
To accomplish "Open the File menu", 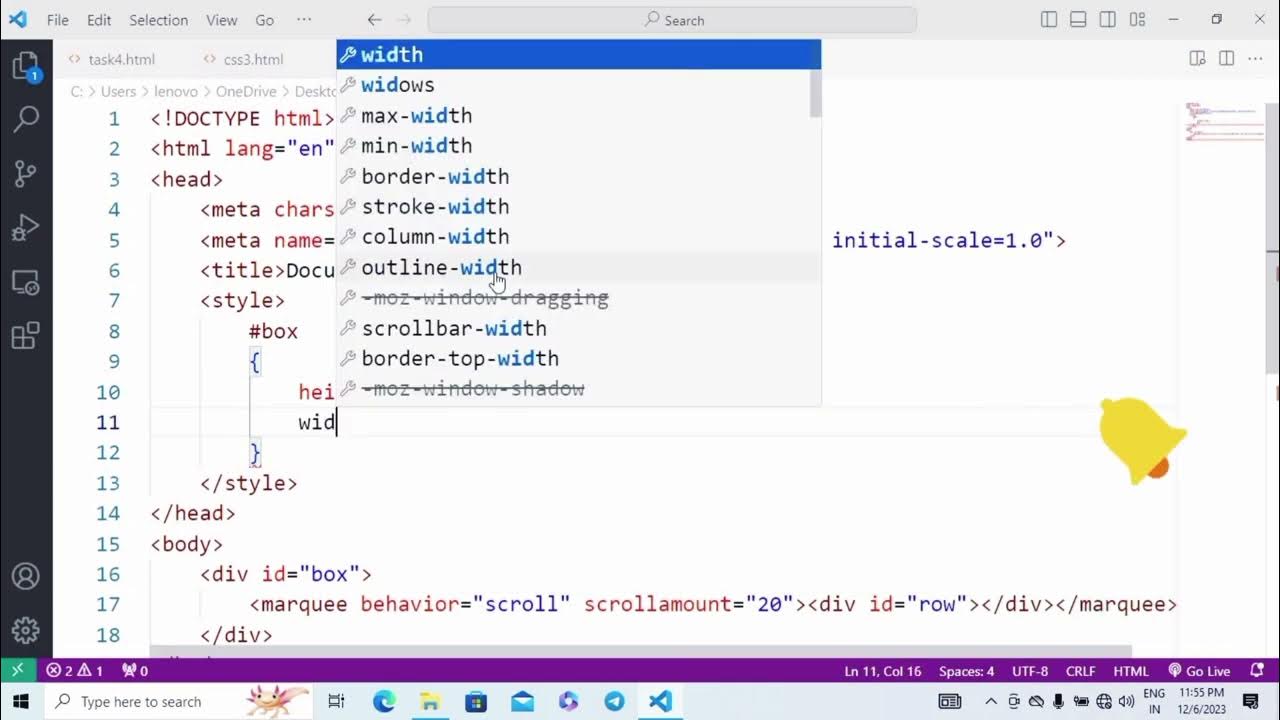I will point(58,20).
